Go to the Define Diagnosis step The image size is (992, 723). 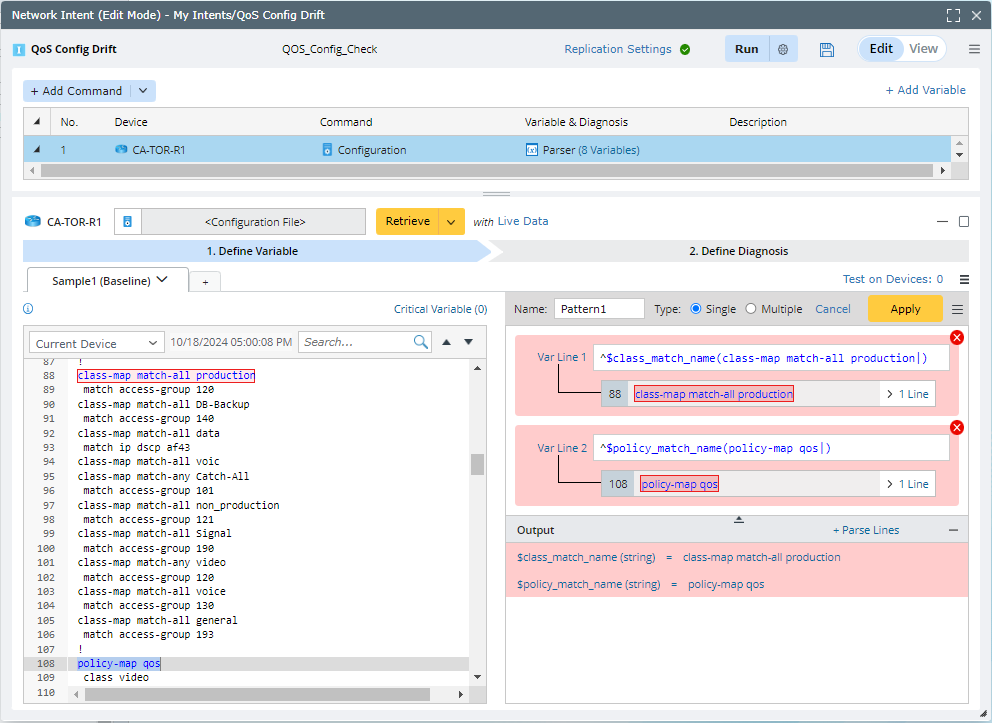tap(738, 251)
